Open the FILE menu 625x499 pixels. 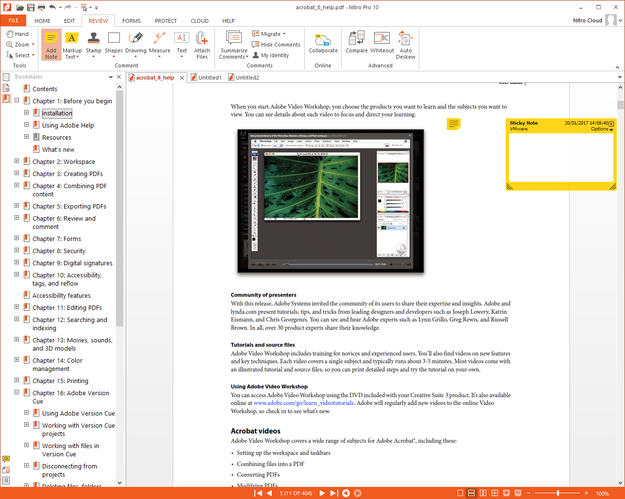tap(13, 20)
